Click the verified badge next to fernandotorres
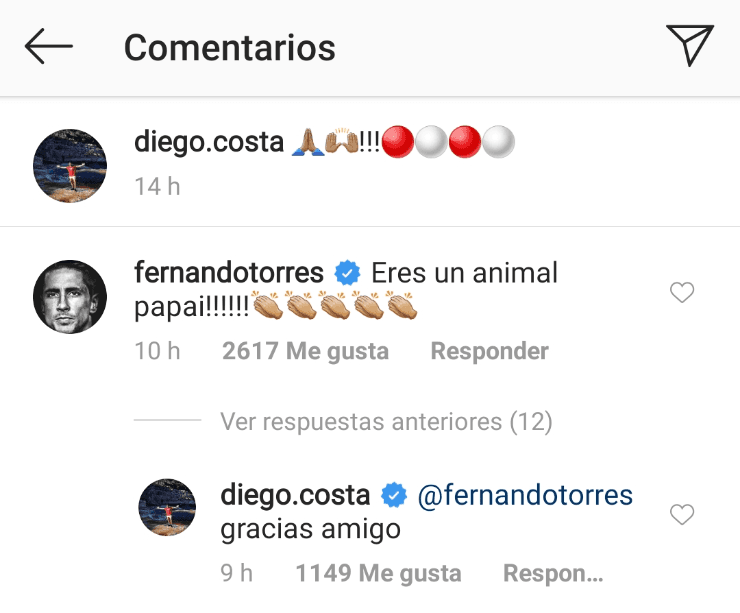 click(348, 273)
